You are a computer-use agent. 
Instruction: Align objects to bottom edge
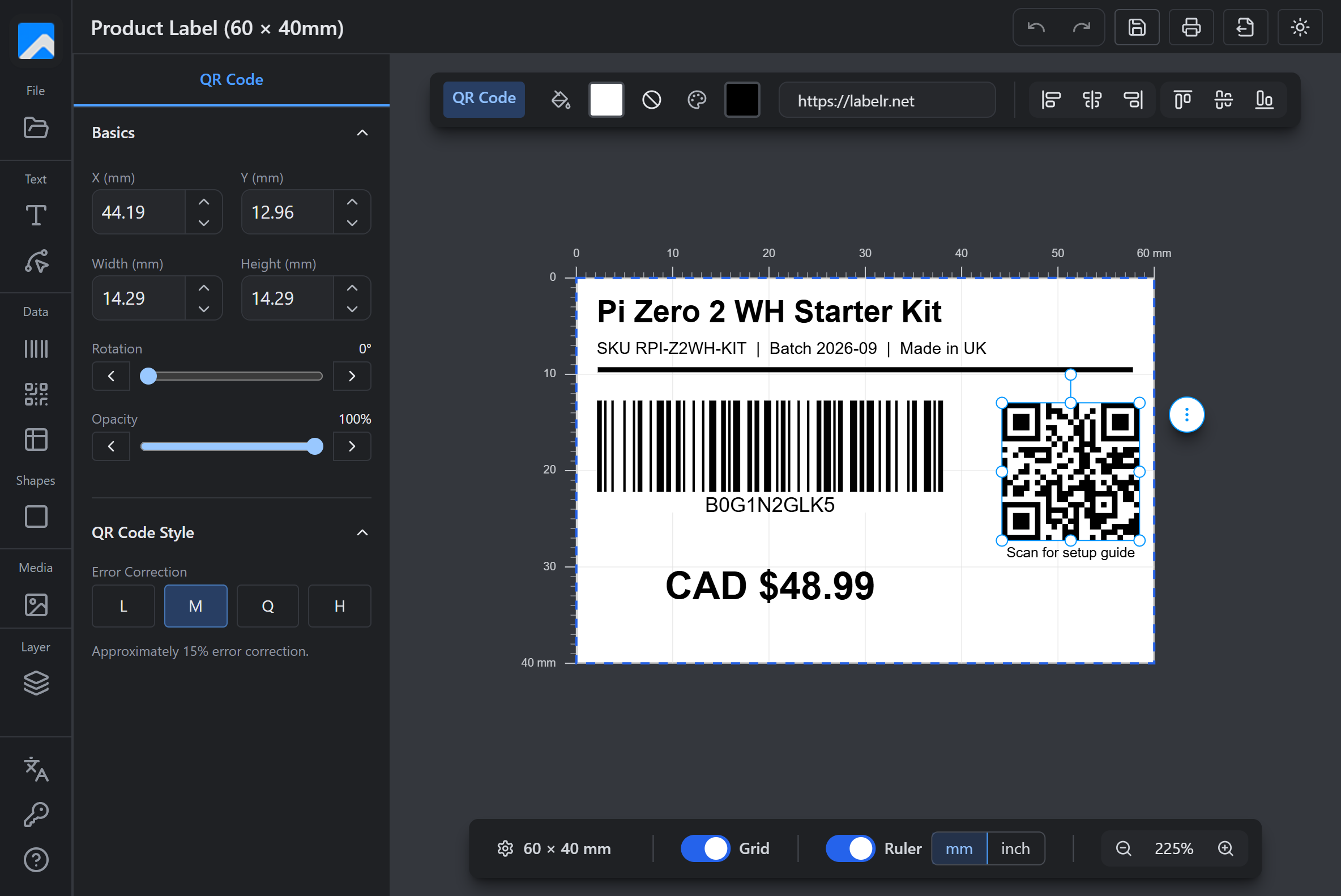coord(1264,100)
